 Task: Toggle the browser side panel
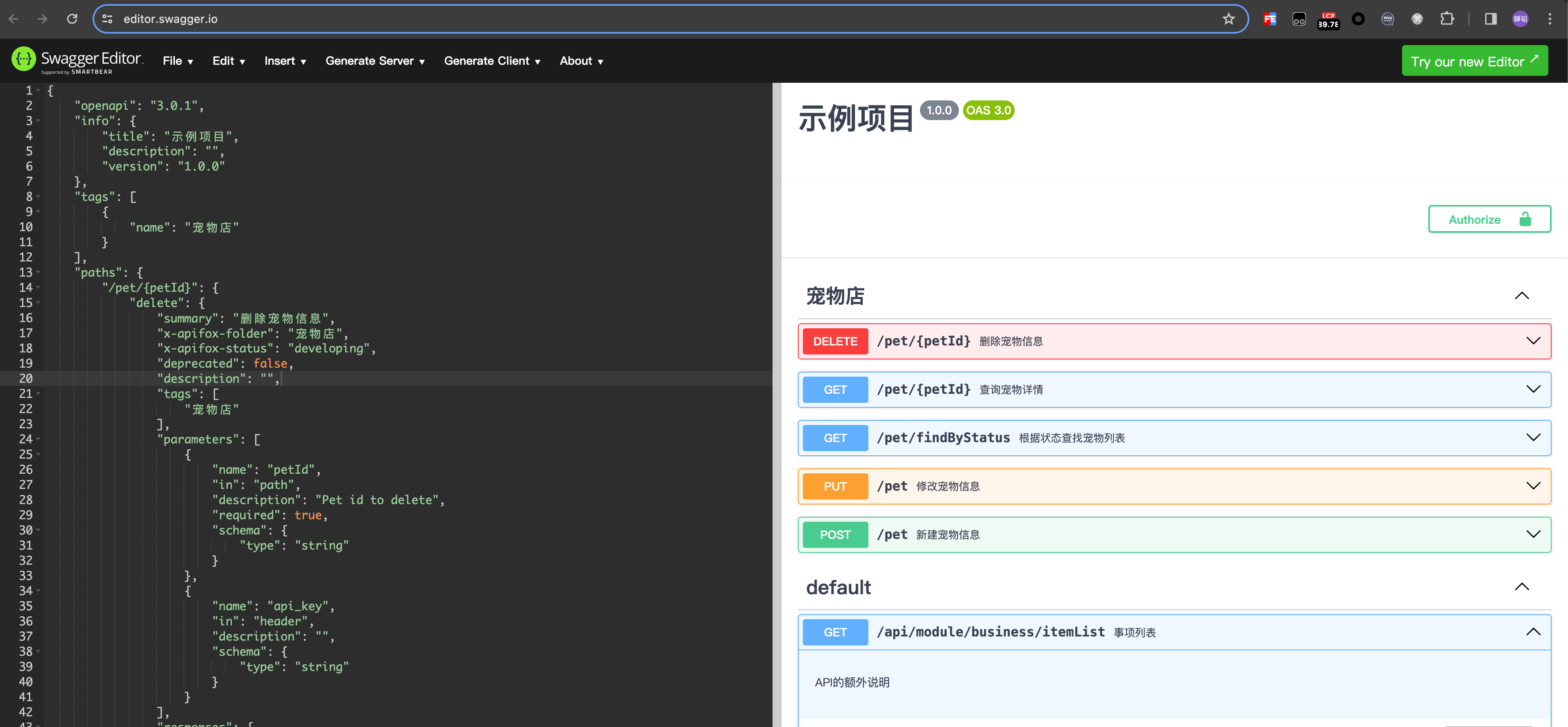coord(1491,19)
